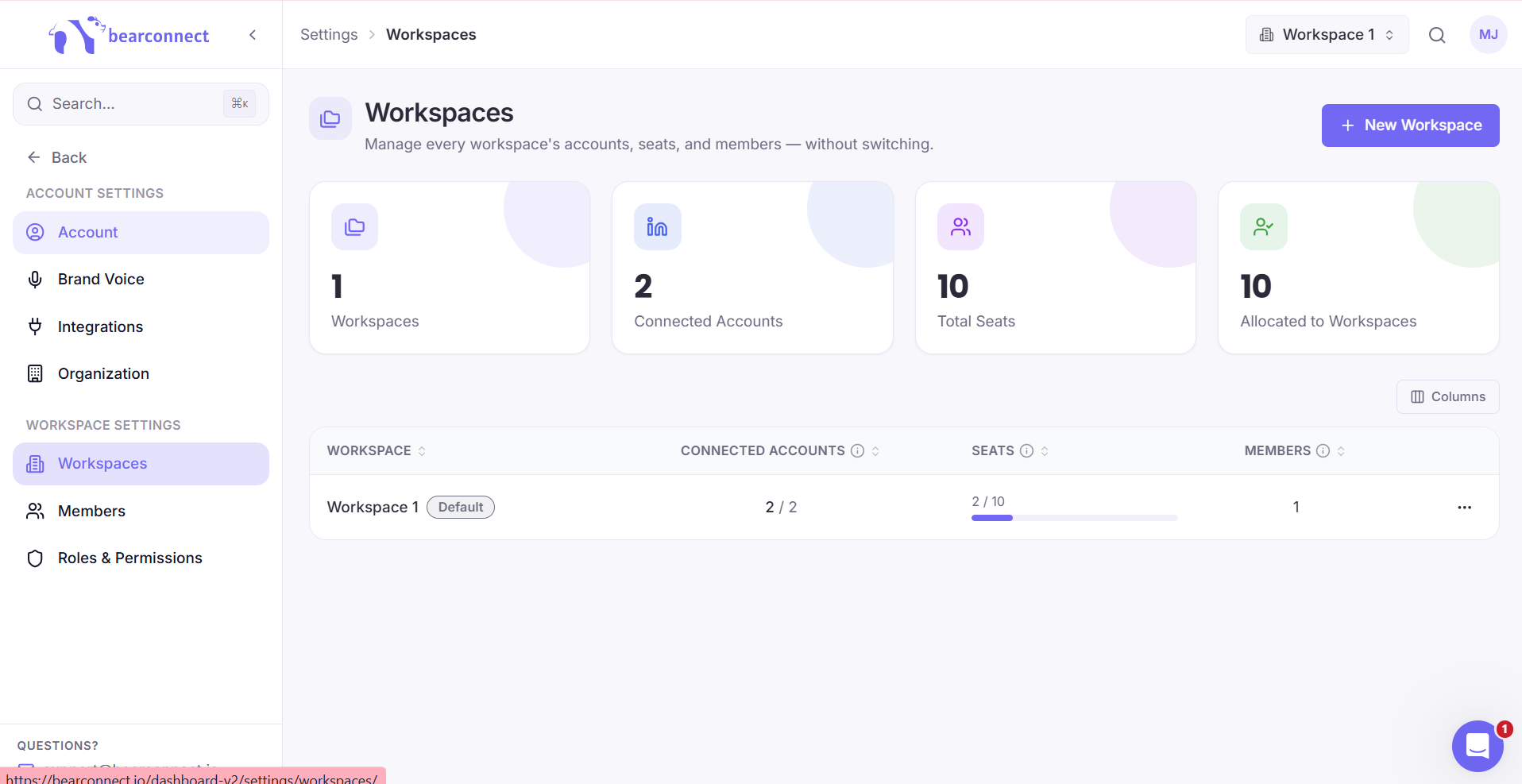Click the Members people icon in sidebar

pyautogui.click(x=35, y=511)
